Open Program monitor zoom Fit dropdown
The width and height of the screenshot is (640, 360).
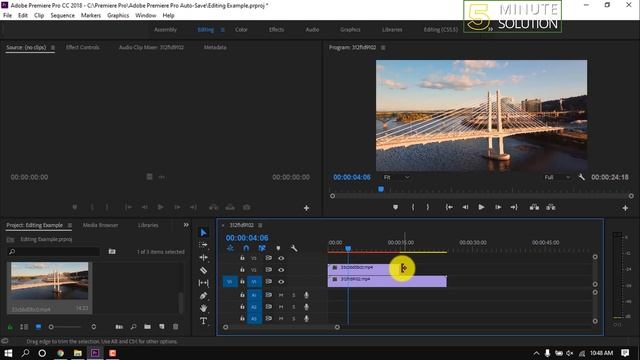[x=396, y=177]
